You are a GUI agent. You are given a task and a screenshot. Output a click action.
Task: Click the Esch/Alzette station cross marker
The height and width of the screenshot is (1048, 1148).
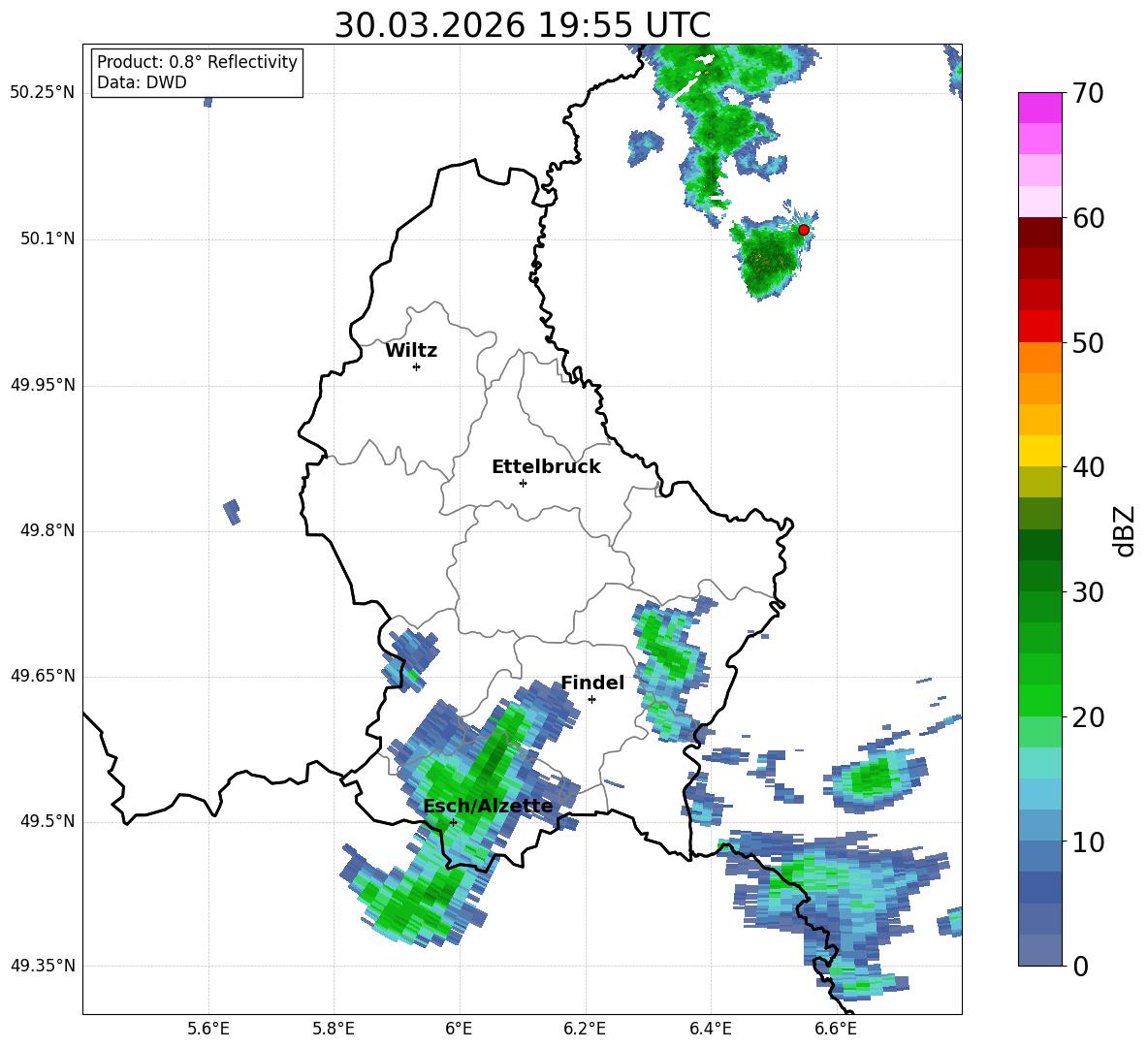pos(453,822)
